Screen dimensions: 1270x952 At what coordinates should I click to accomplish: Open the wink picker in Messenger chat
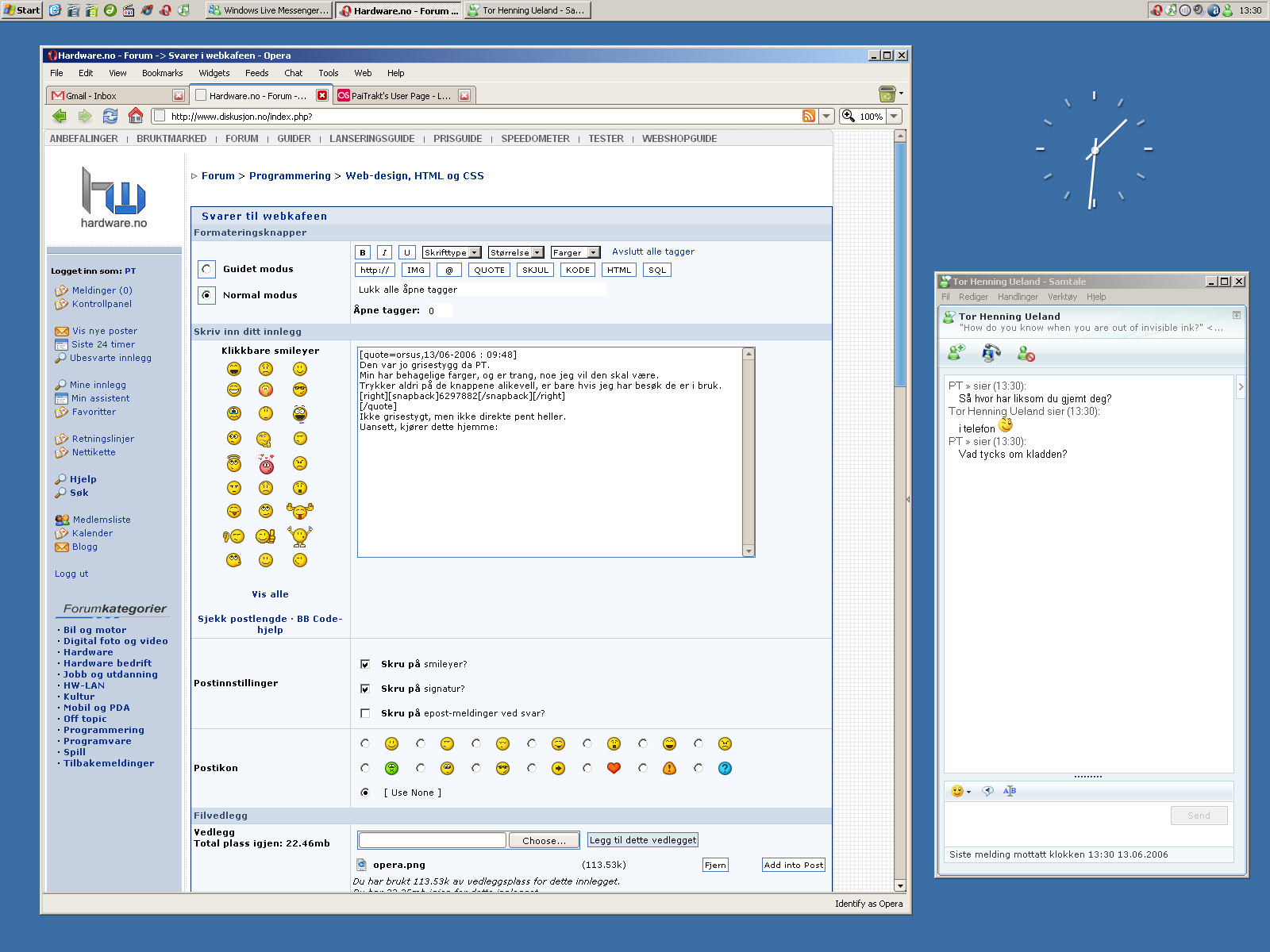tap(987, 791)
